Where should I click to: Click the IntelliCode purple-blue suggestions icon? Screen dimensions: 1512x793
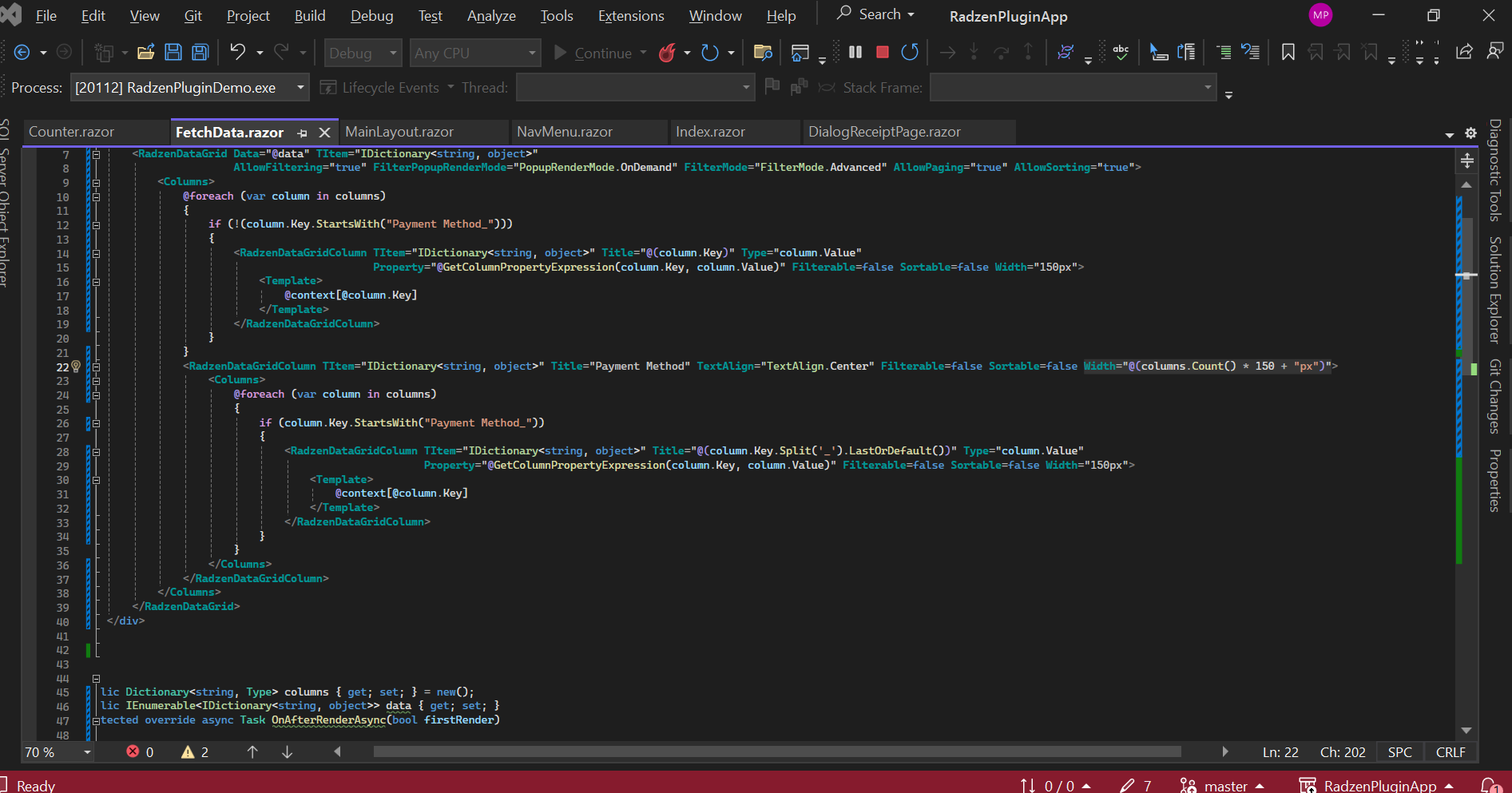pyautogui.click(x=1065, y=52)
